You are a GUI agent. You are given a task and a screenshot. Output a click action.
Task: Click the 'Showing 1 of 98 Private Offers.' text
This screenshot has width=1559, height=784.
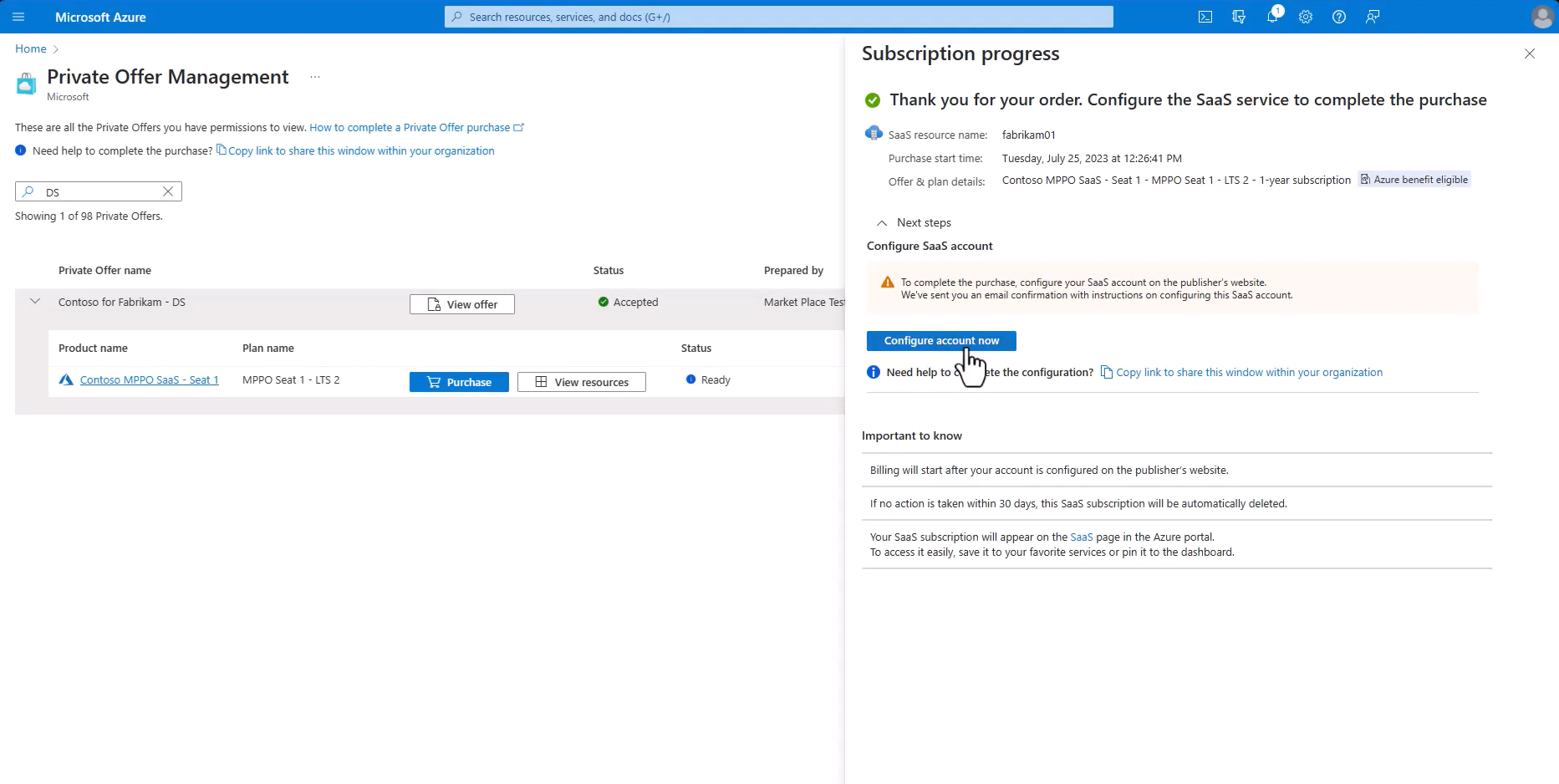point(89,216)
